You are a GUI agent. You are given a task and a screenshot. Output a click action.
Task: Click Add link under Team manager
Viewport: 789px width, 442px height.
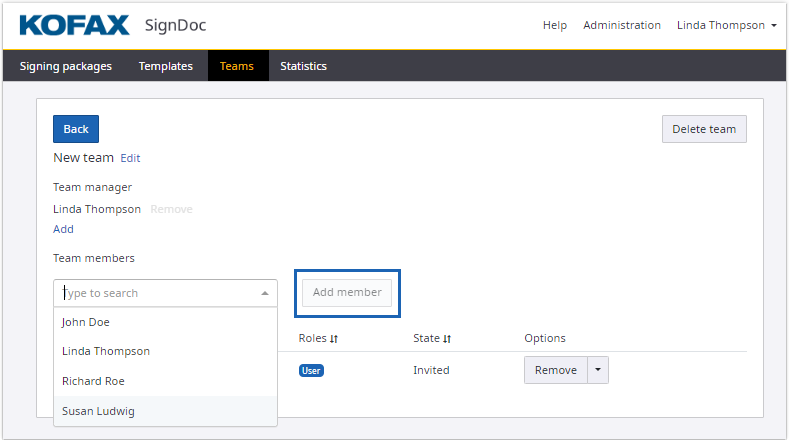pos(63,229)
